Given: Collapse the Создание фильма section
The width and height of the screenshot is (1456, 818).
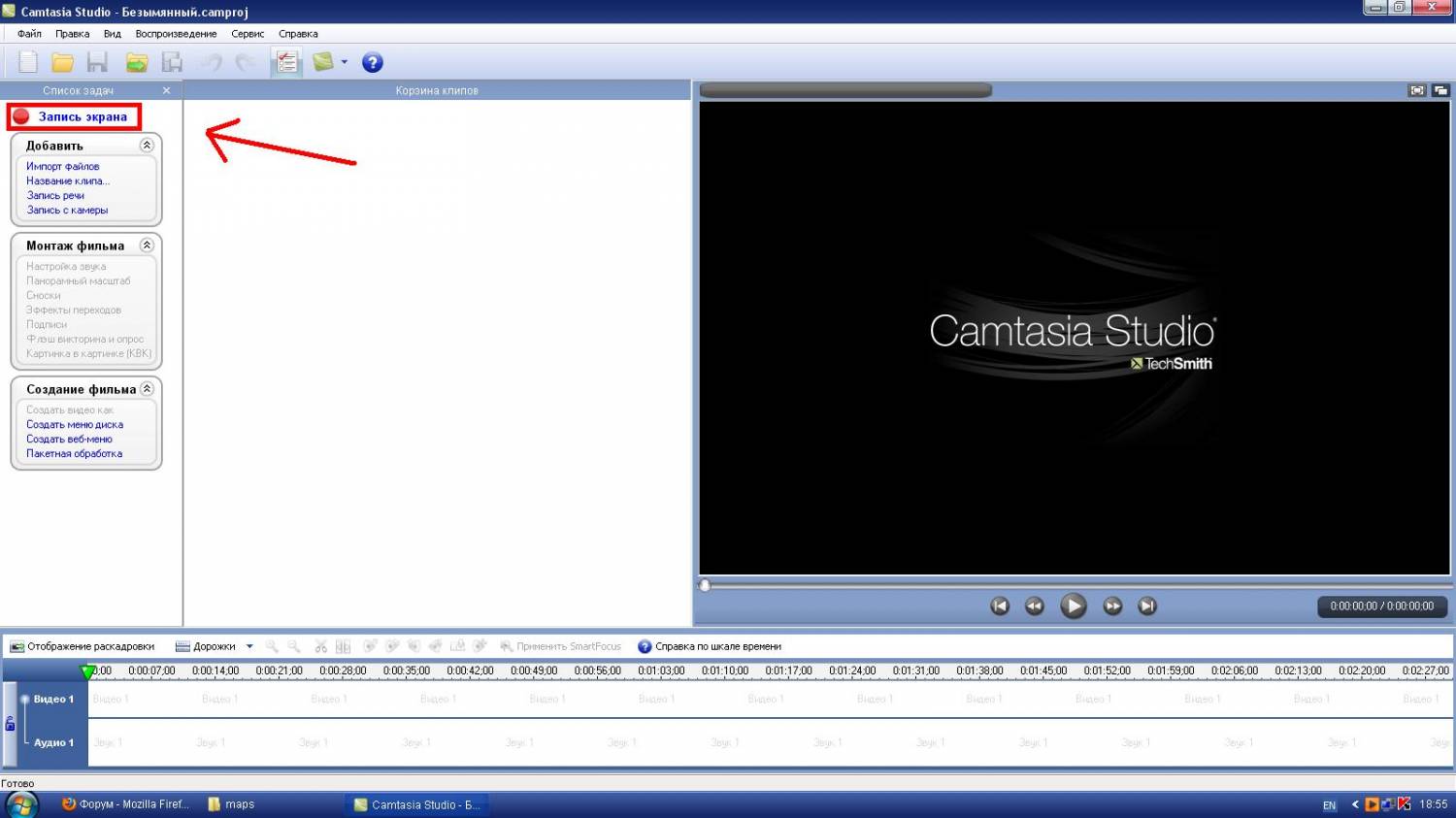Looking at the screenshot, I should tap(147, 389).
